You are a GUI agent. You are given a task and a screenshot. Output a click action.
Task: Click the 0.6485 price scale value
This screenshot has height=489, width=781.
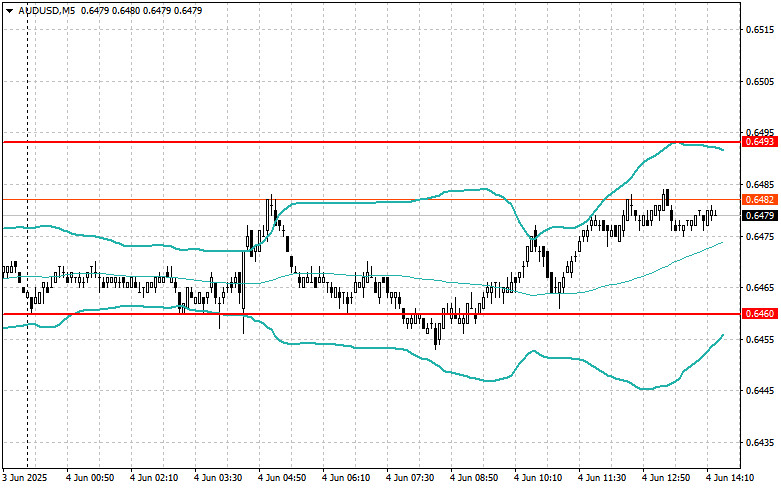pos(760,185)
